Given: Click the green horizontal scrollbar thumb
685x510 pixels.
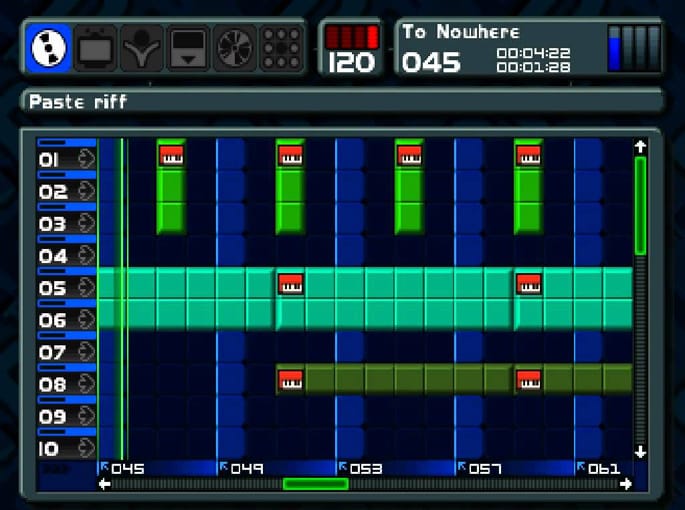Looking at the screenshot, I should (315, 484).
